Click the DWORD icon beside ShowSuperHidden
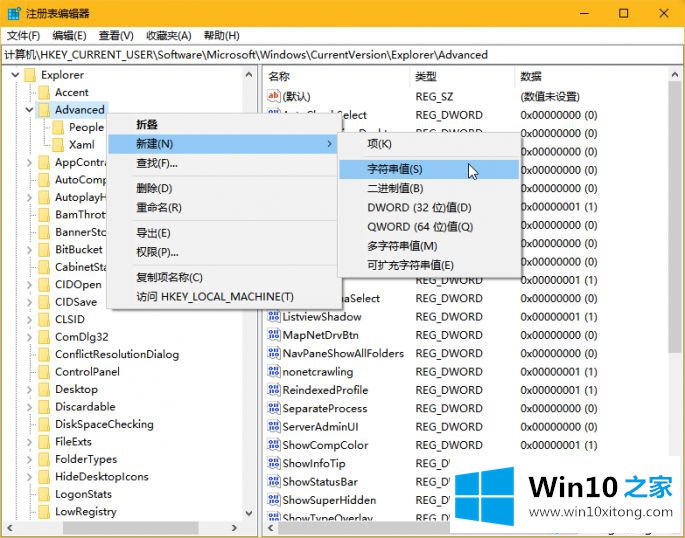Screen dimensions: 685x538 (x=273, y=500)
